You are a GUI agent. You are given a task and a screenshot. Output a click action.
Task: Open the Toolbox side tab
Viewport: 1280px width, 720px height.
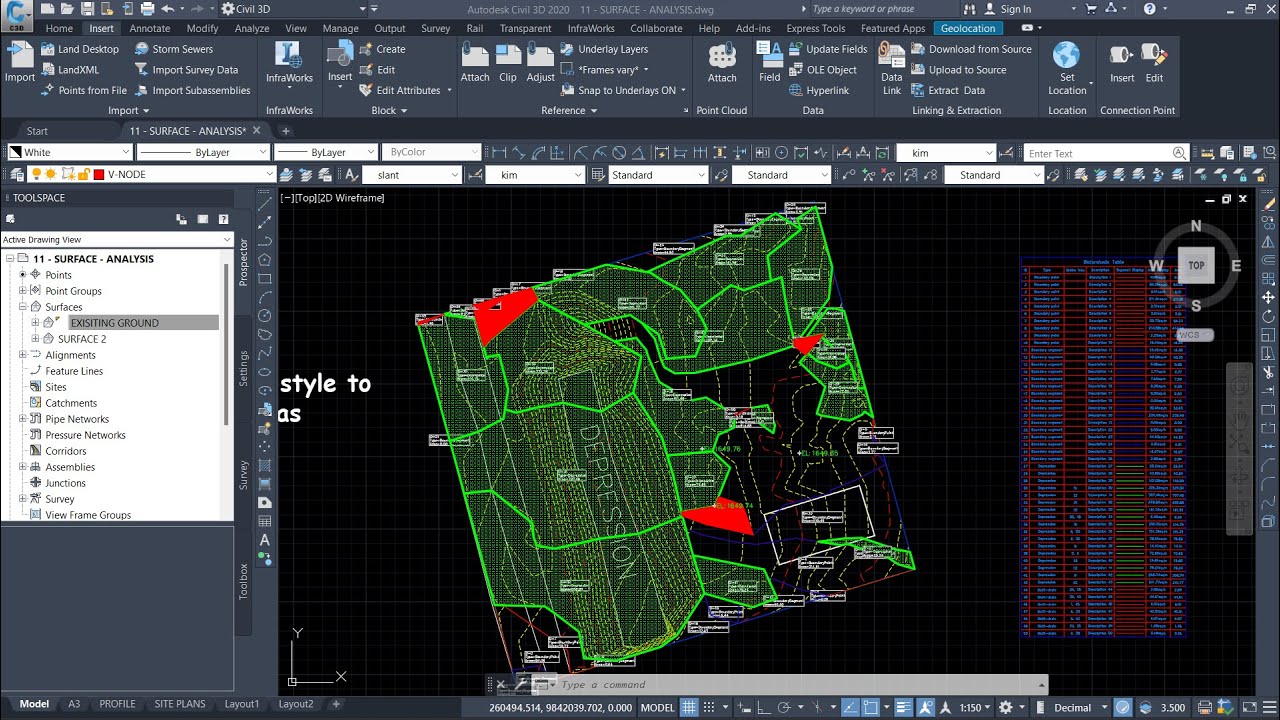pyautogui.click(x=243, y=582)
